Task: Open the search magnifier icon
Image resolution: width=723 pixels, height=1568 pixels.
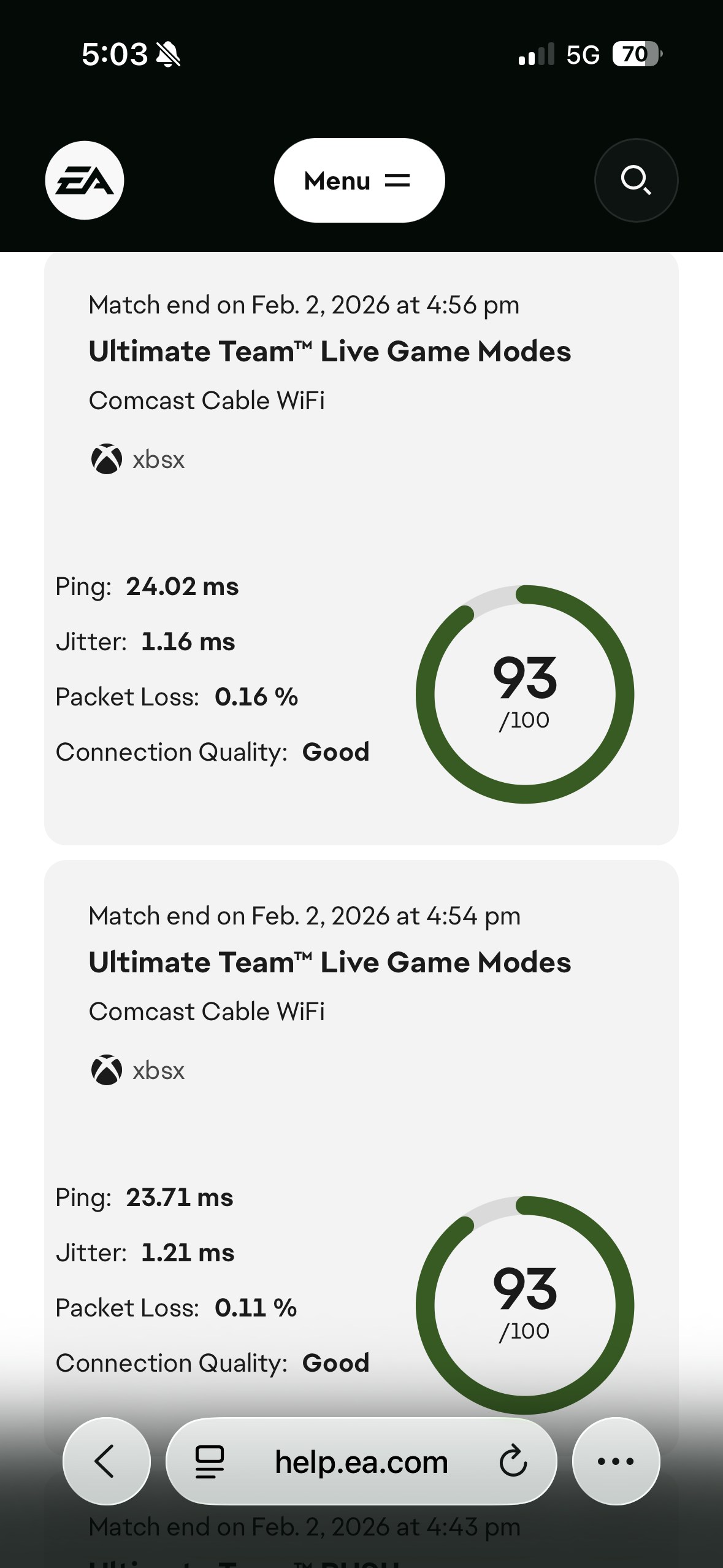Action: [x=636, y=180]
